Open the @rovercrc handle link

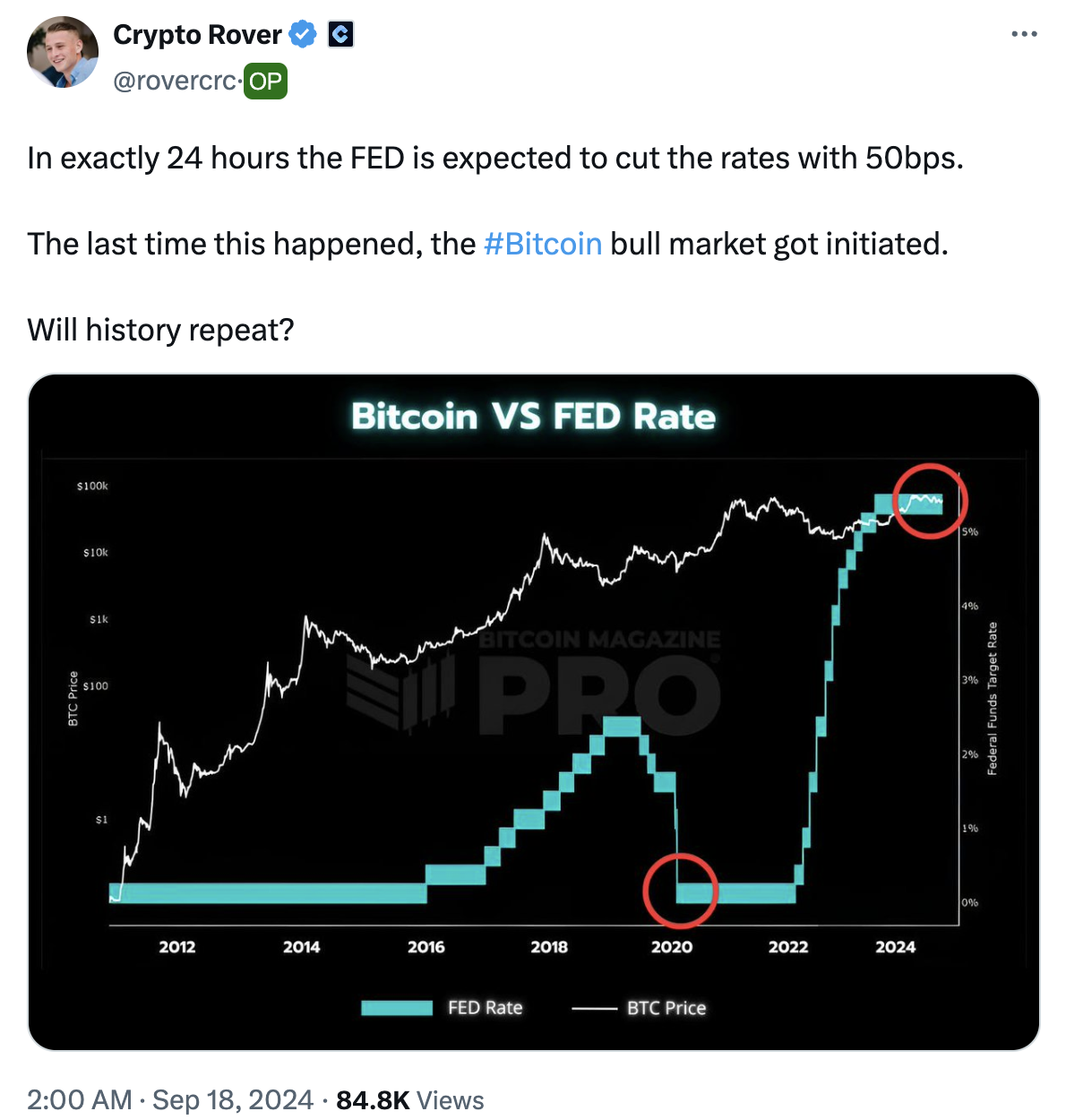(175, 82)
